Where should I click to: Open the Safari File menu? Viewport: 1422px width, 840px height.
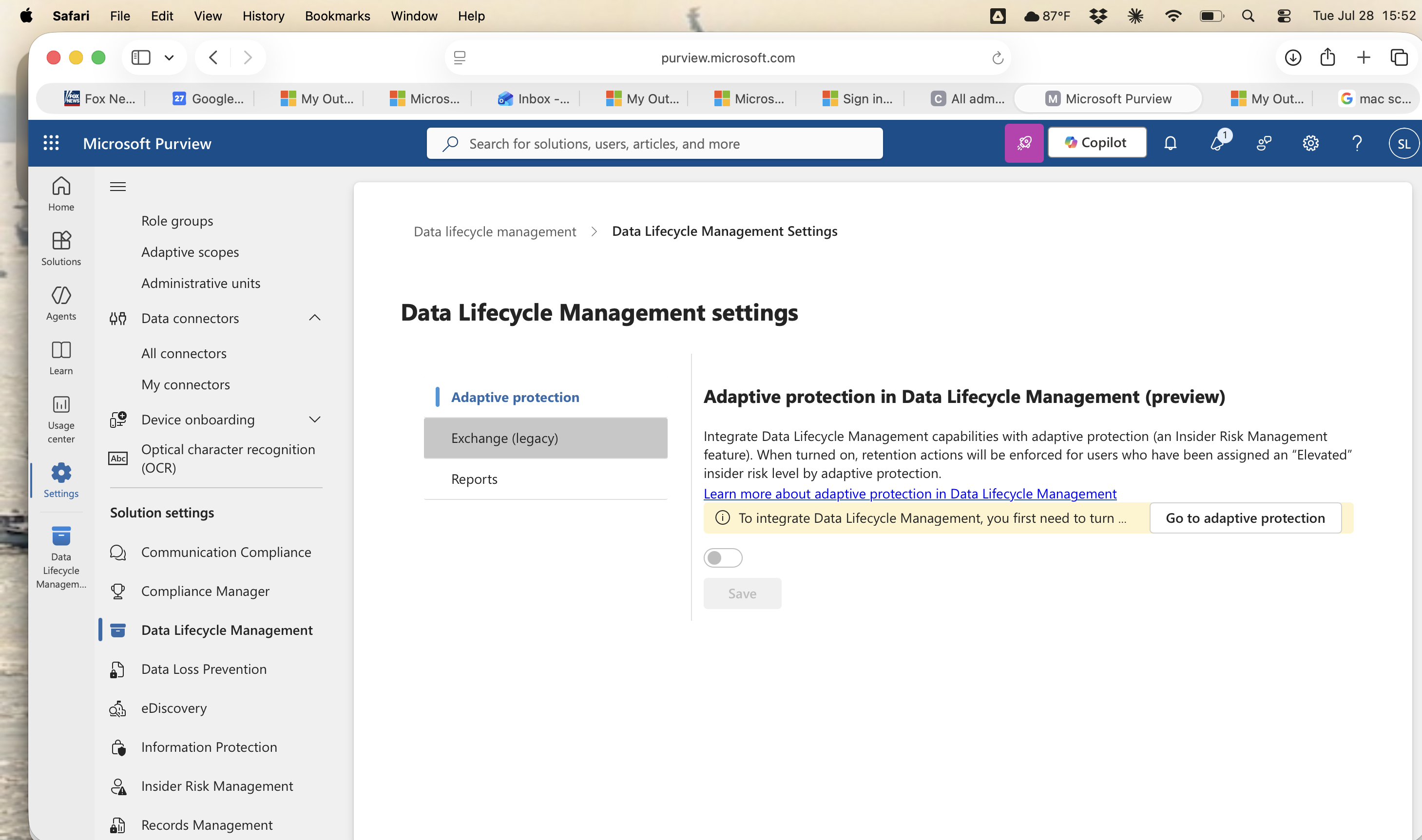[x=120, y=16]
